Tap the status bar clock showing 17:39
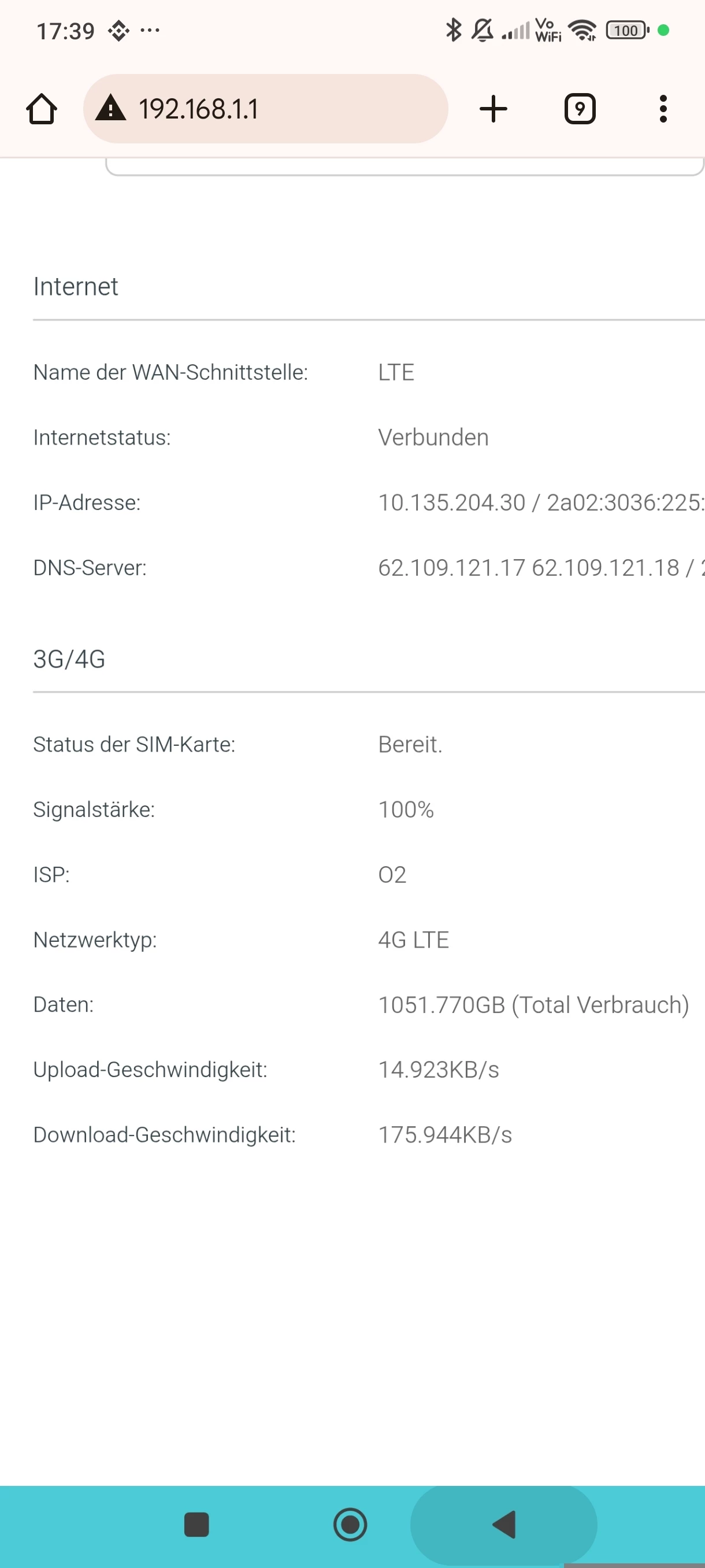Viewport: 705px width, 1568px height. (x=66, y=31)
